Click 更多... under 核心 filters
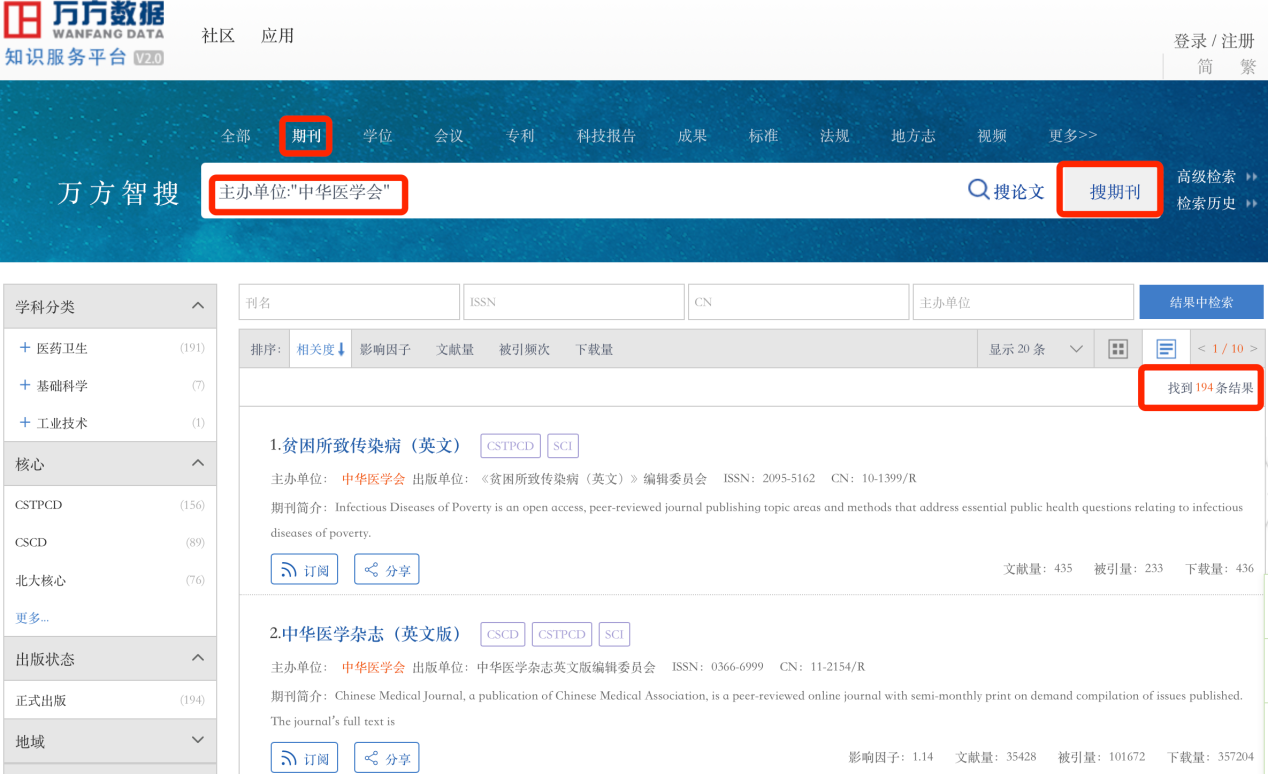This screenshot has width=1268, height=774. pyautogui.click(x=32, y=618)
